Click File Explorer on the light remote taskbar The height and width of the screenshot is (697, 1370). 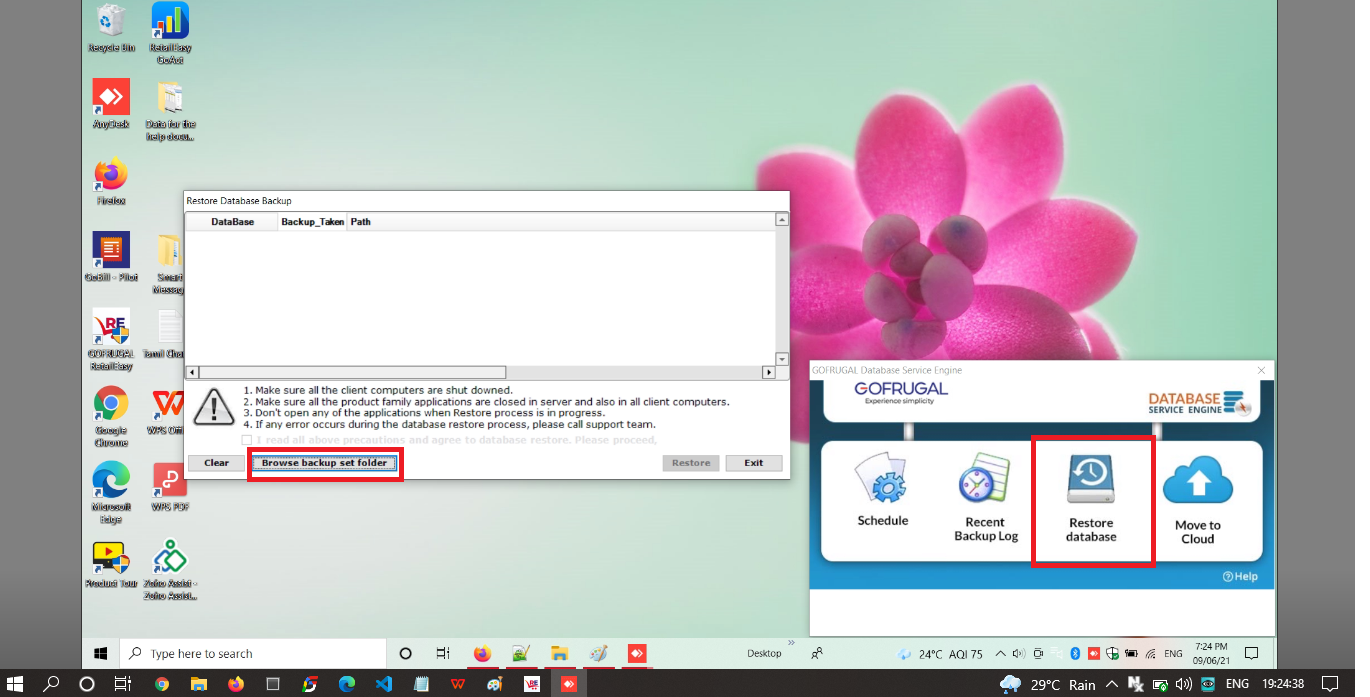coord(560,654)
